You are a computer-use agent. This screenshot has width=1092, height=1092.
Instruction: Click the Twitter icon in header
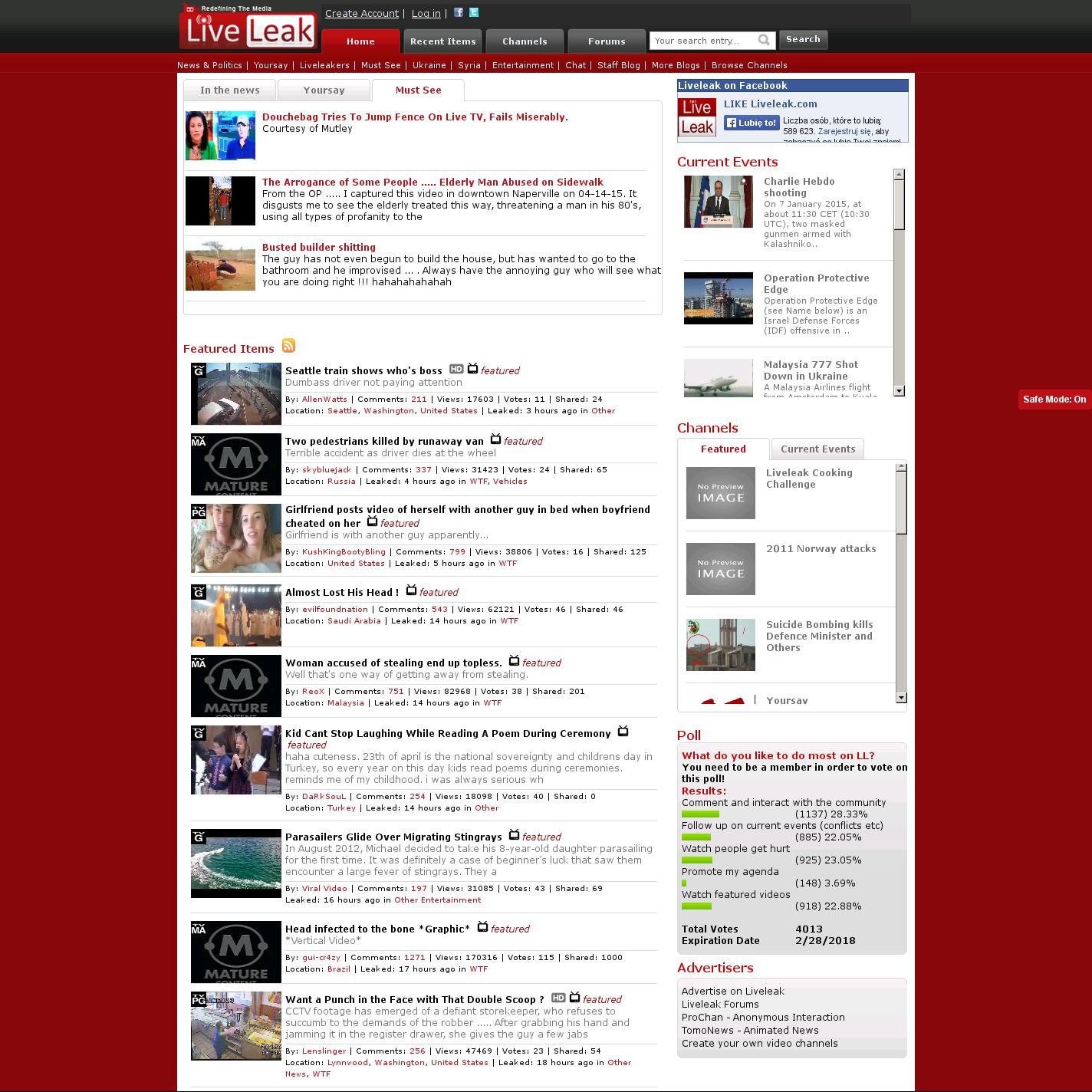tap(474, 12)
